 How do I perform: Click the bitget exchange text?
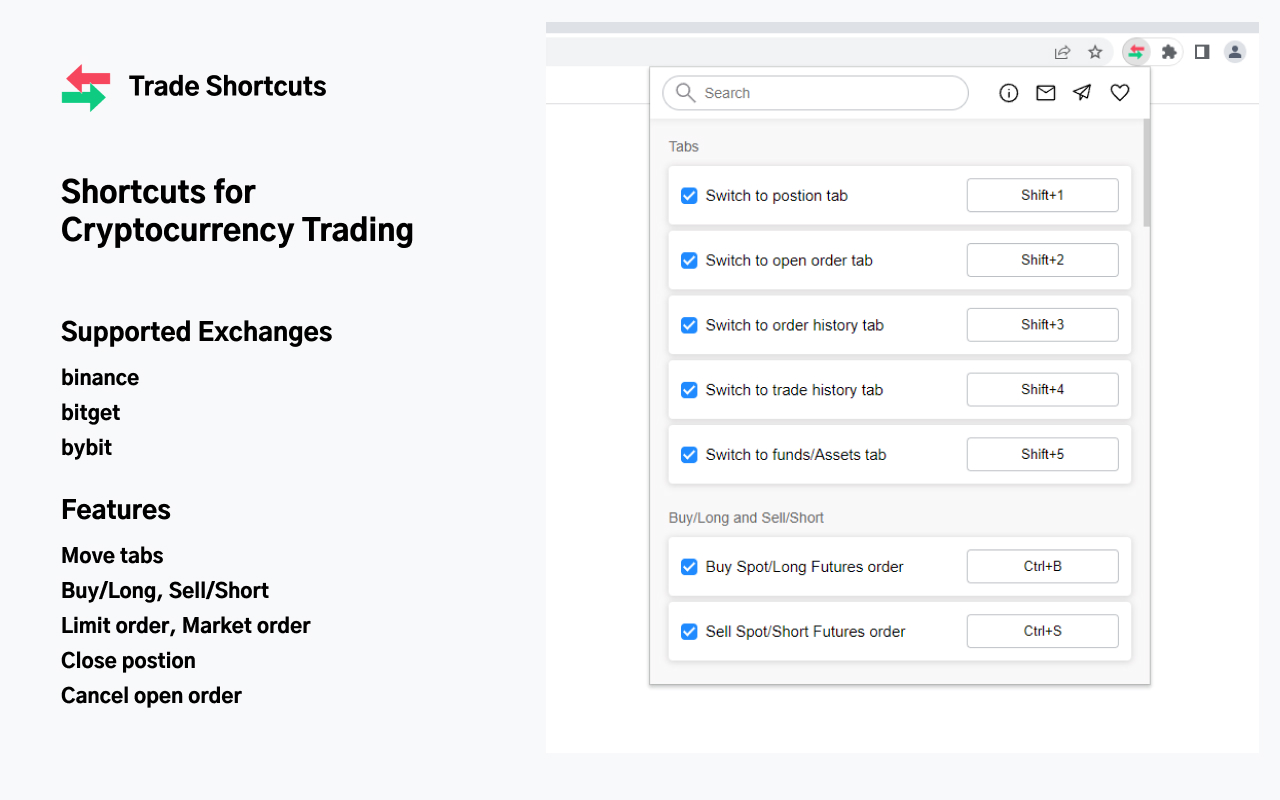coord(91,413)
